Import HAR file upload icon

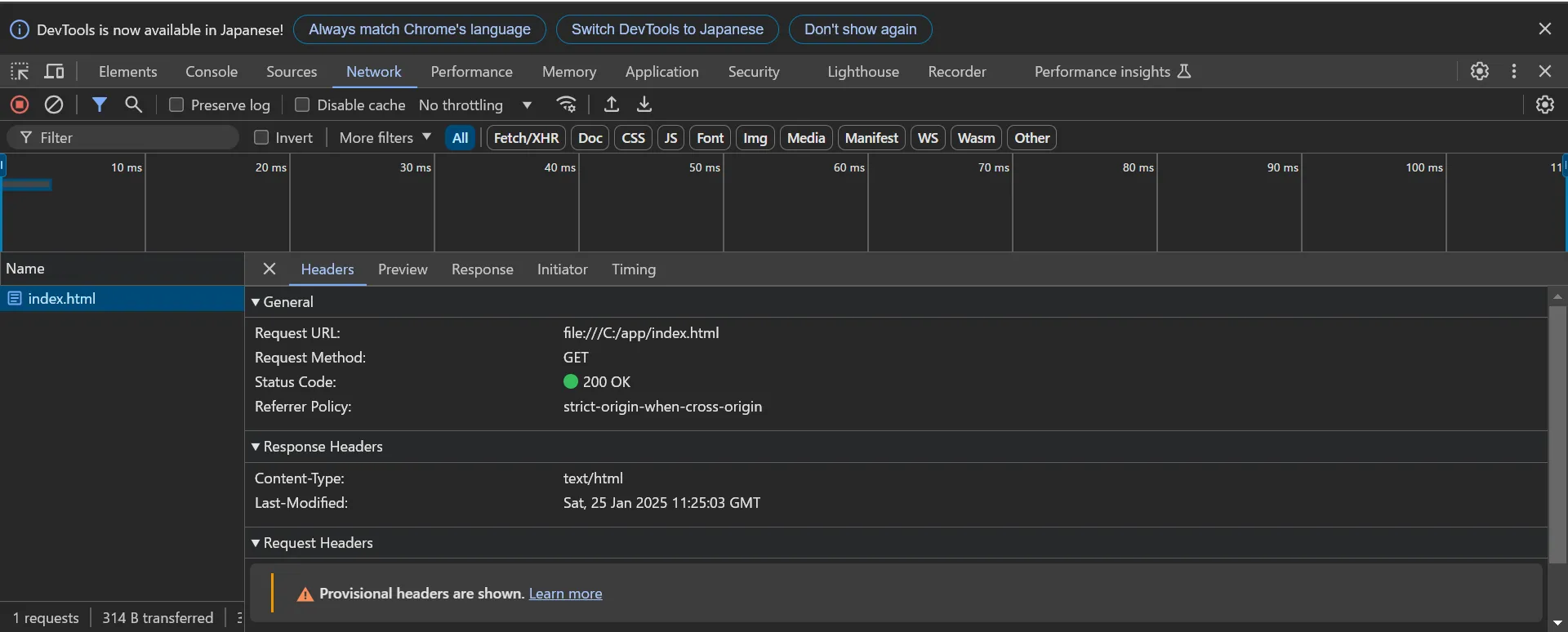click(x=611, y=105)
